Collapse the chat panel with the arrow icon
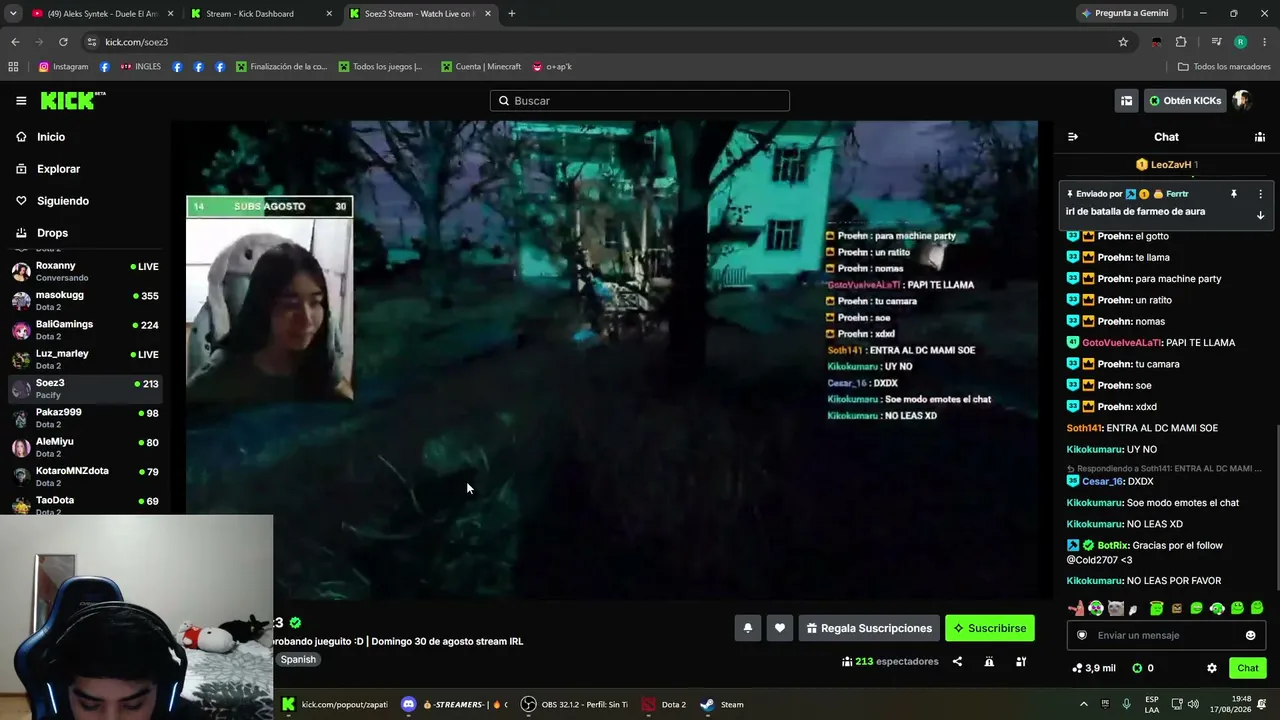This screenshot has width=1280, height=720. [x=1073, y=137]
